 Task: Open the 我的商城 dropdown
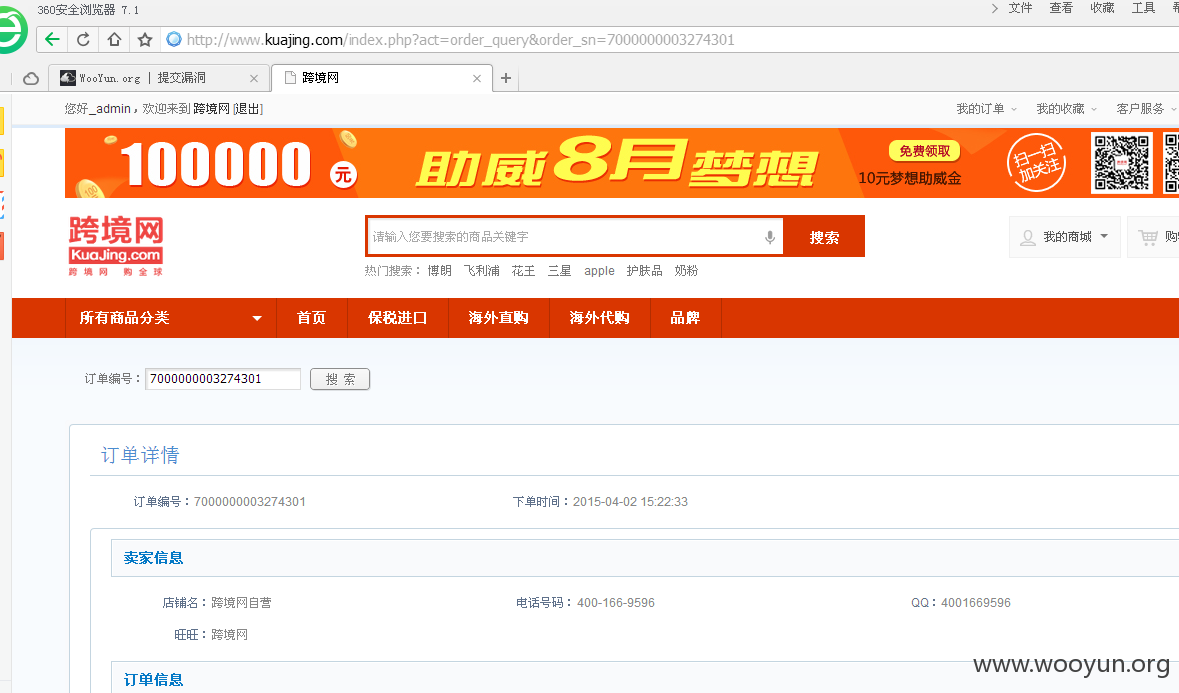(x=1065, y=237)
